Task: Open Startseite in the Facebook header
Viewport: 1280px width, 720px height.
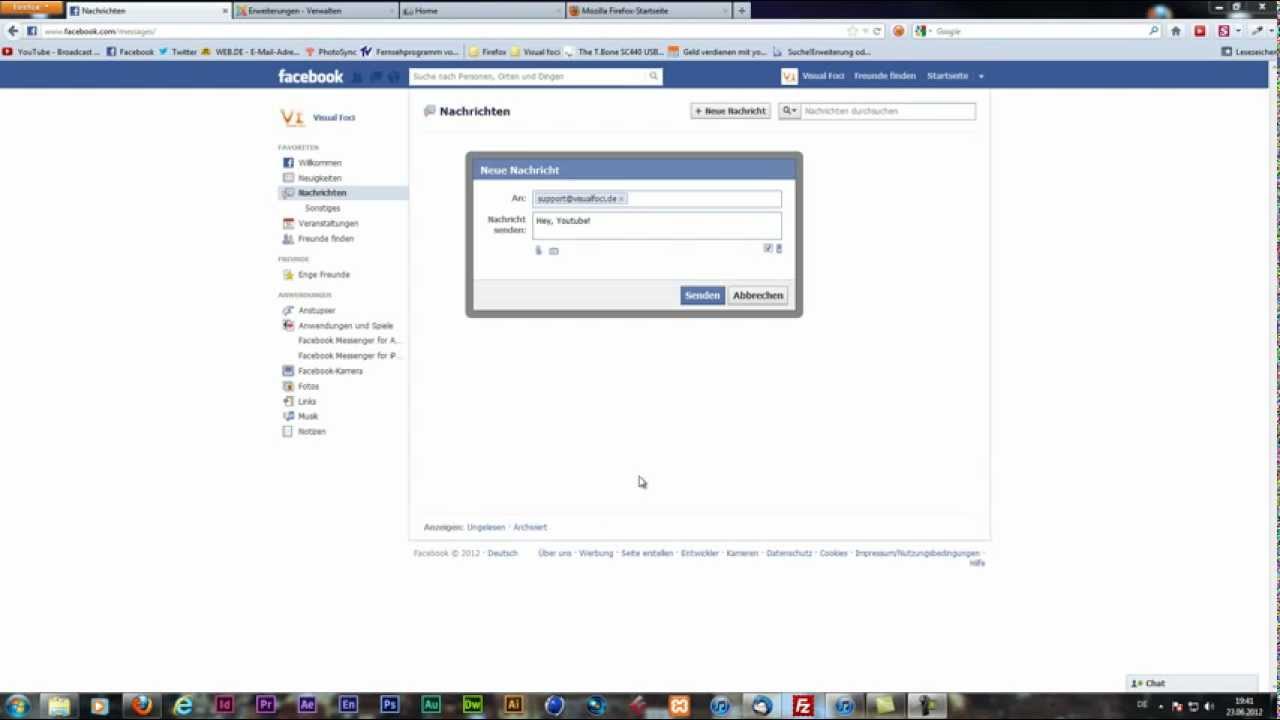Action: [x=947, y=76]
